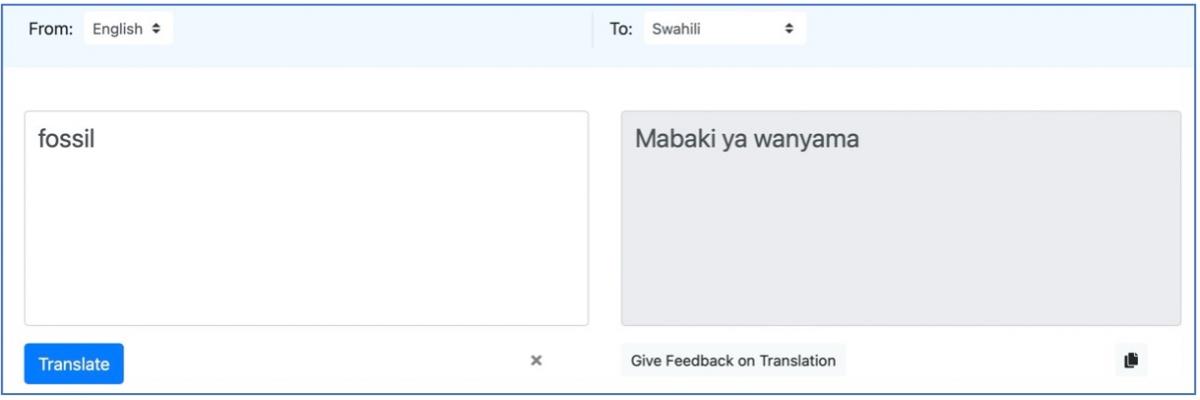The width and height of the screenshot is (1200, 400).
Task: Click the up-down arrows beside English
Action: click(x=156, y=29)
